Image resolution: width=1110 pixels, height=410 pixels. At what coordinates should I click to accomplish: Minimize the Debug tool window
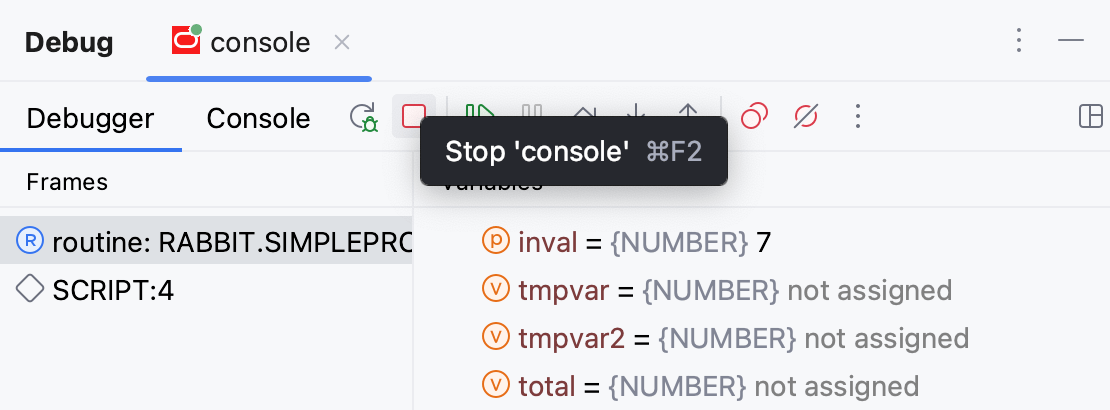1071,40
